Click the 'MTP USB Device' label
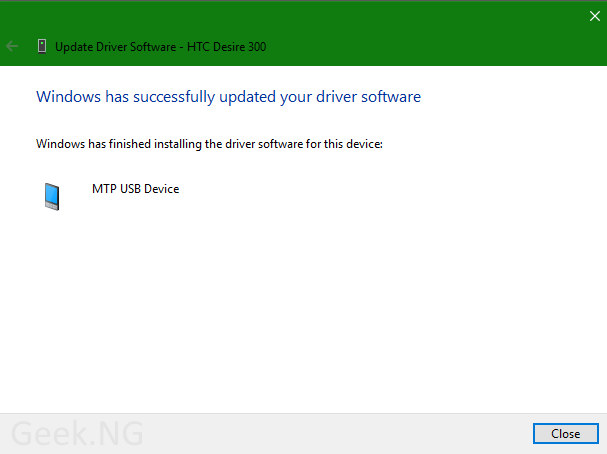This screenshot has height=454, width=607. [x=135, y=189]
